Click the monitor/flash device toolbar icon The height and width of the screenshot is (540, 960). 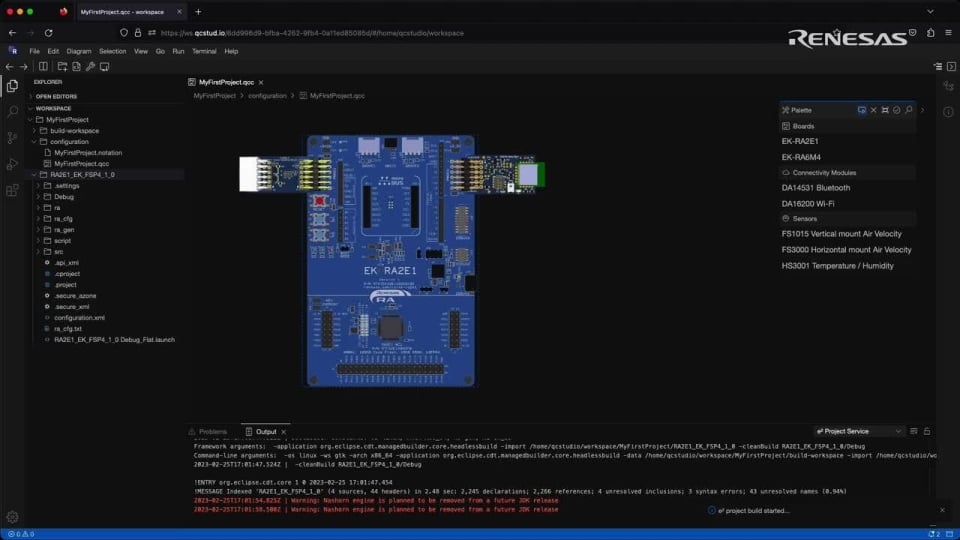point(105,67)
